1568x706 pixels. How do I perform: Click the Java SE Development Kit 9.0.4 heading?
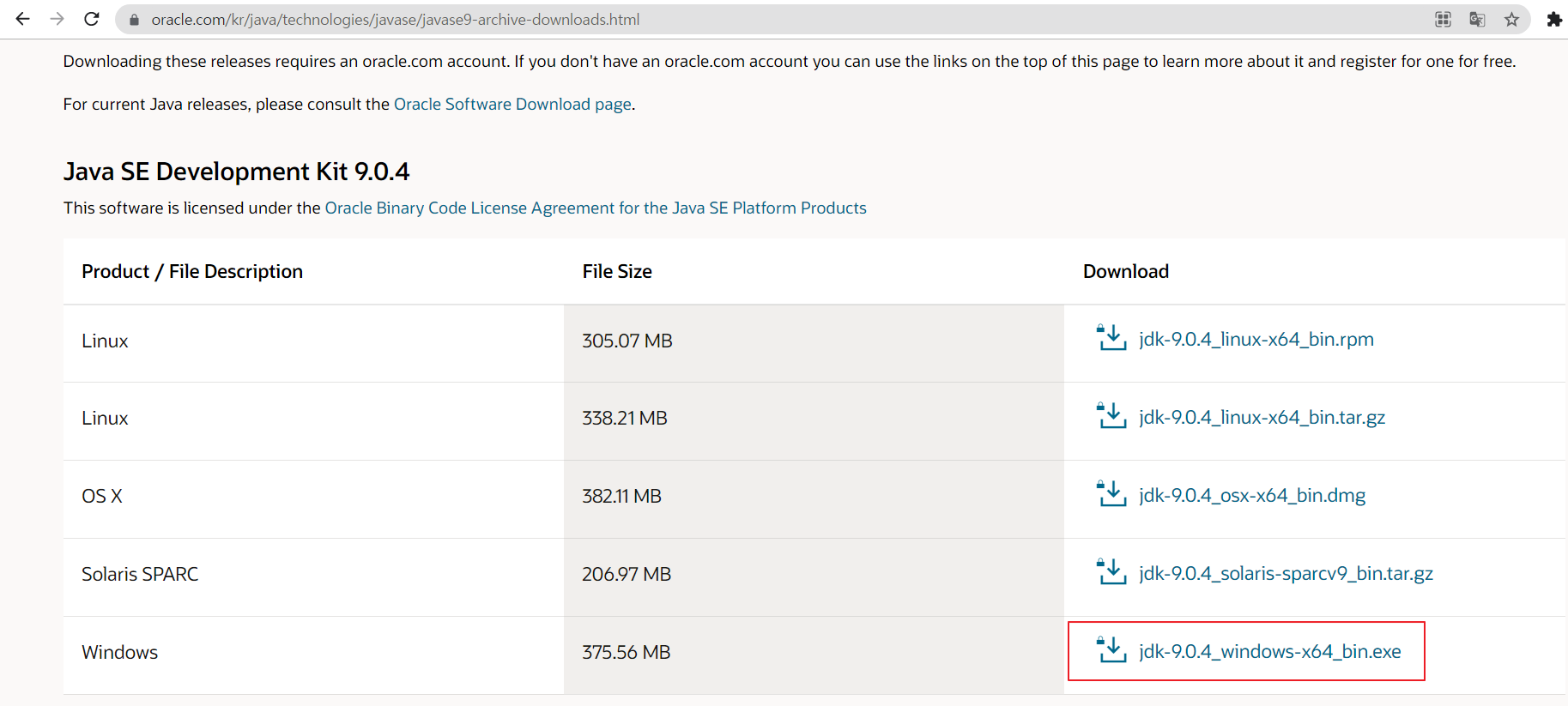pos(236,172)
